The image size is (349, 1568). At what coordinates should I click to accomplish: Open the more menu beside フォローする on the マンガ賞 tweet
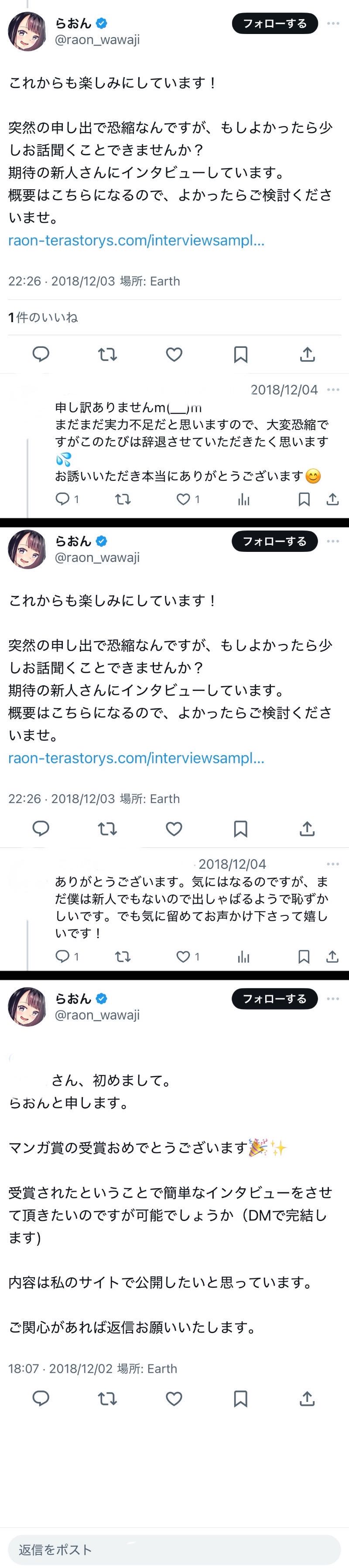tap(332, 998)
